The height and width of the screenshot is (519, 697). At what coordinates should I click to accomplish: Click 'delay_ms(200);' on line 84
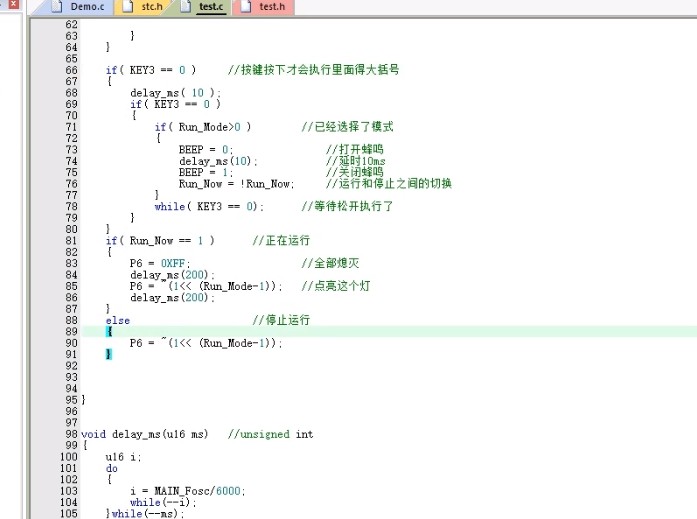(172, 275)
